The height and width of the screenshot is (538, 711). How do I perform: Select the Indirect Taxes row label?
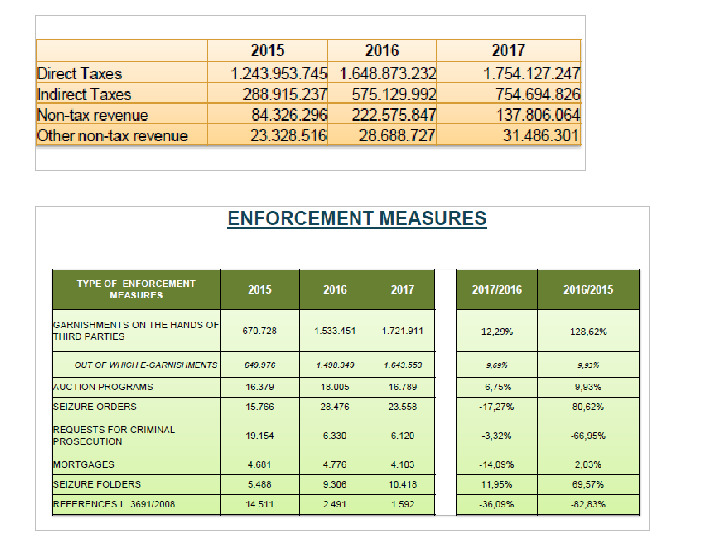pos(84,94)
